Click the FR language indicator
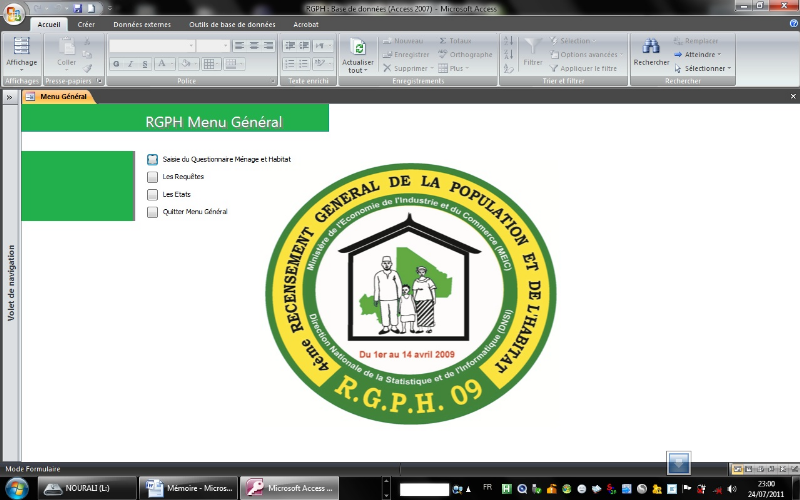The height and width of the screenshot is (500, 800). pos(487,488)
